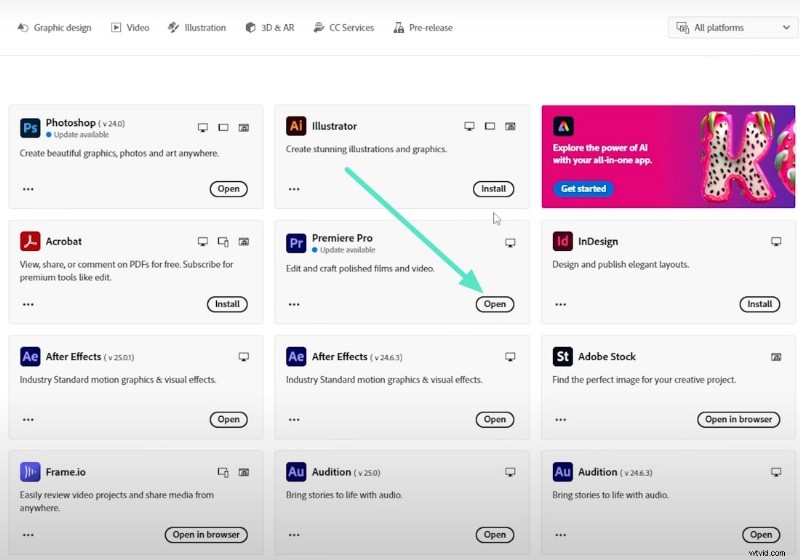Click Get started in Express banner

[584, 189]
